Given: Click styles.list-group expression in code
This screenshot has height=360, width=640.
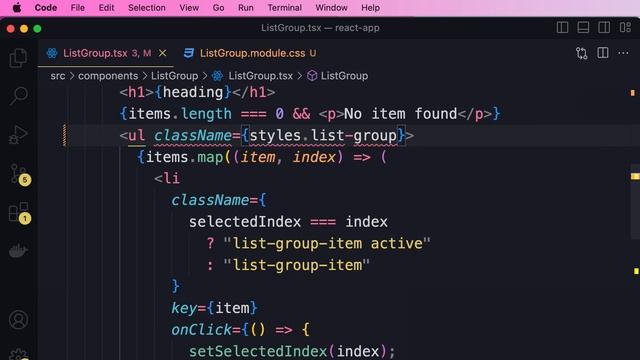Looking at the screenshot, I should (323, 136).
